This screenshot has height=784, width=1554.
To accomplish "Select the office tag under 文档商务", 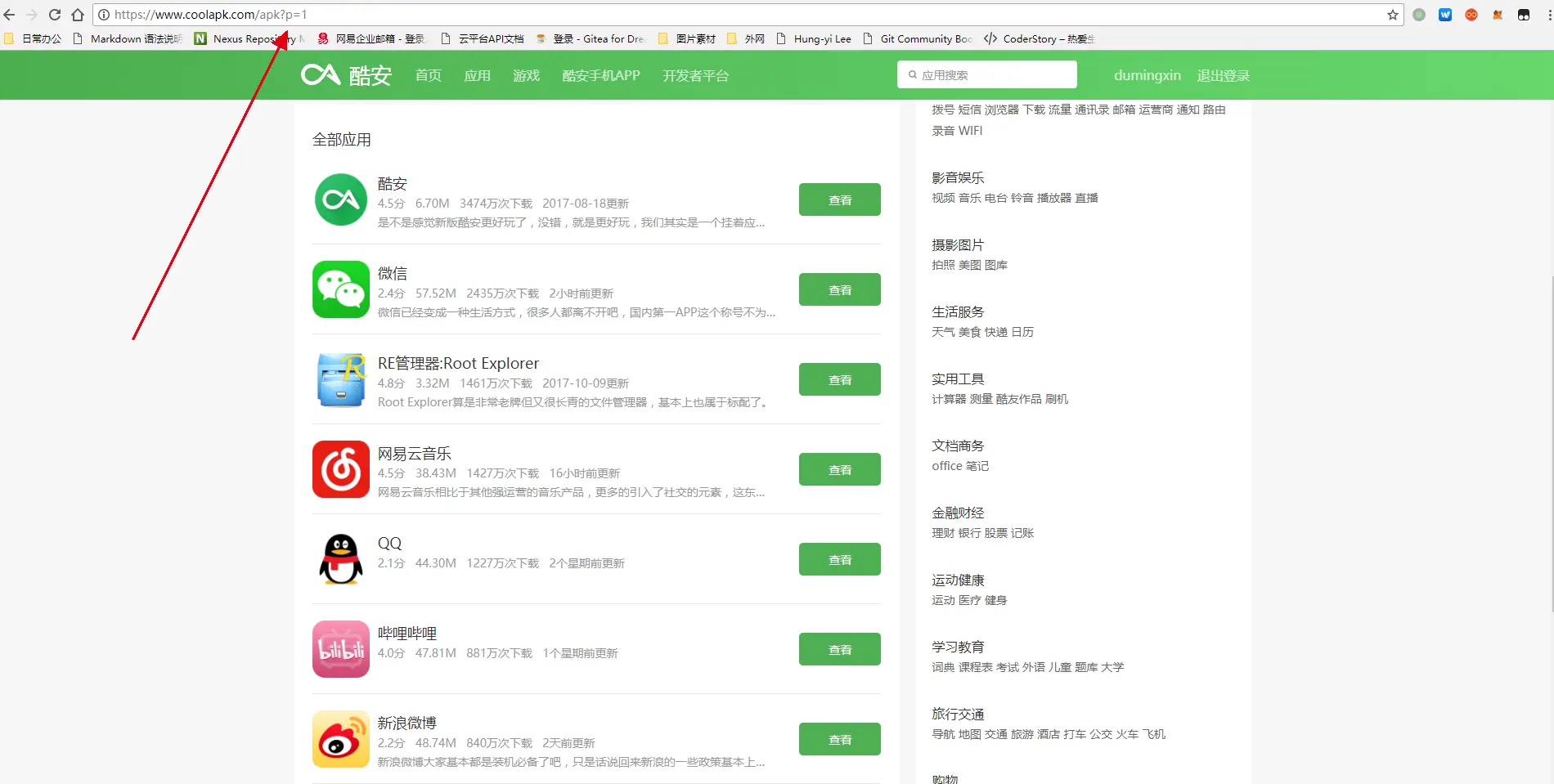I will click(x=947, y=466).
